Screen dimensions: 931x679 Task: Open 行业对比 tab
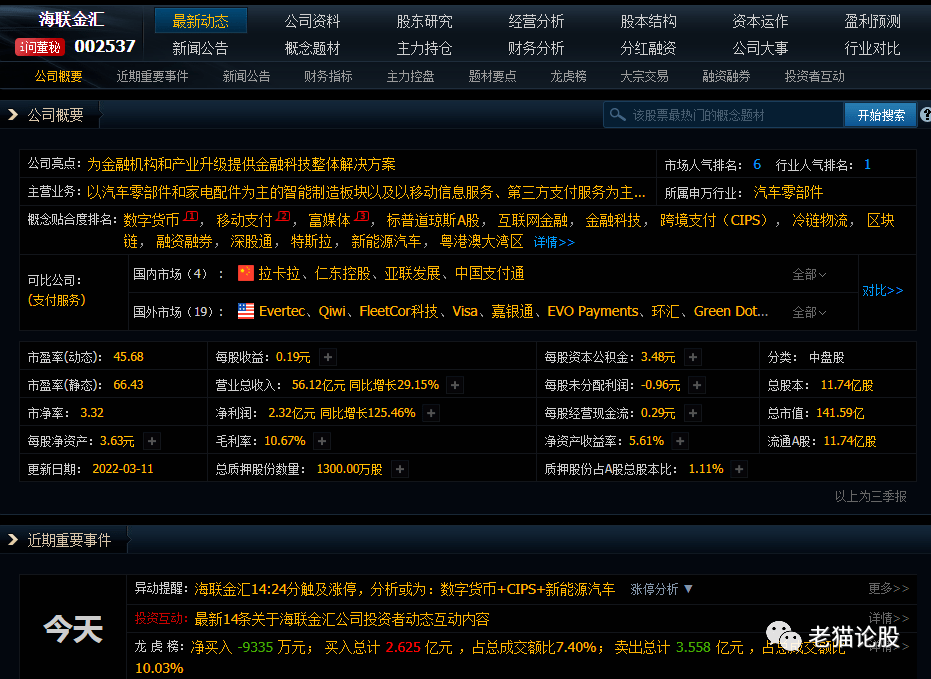[872, 48]
